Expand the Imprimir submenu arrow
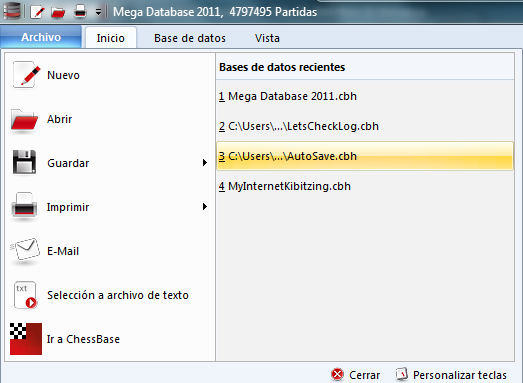Viewport: 523px width, 383px height. [204, 207]
